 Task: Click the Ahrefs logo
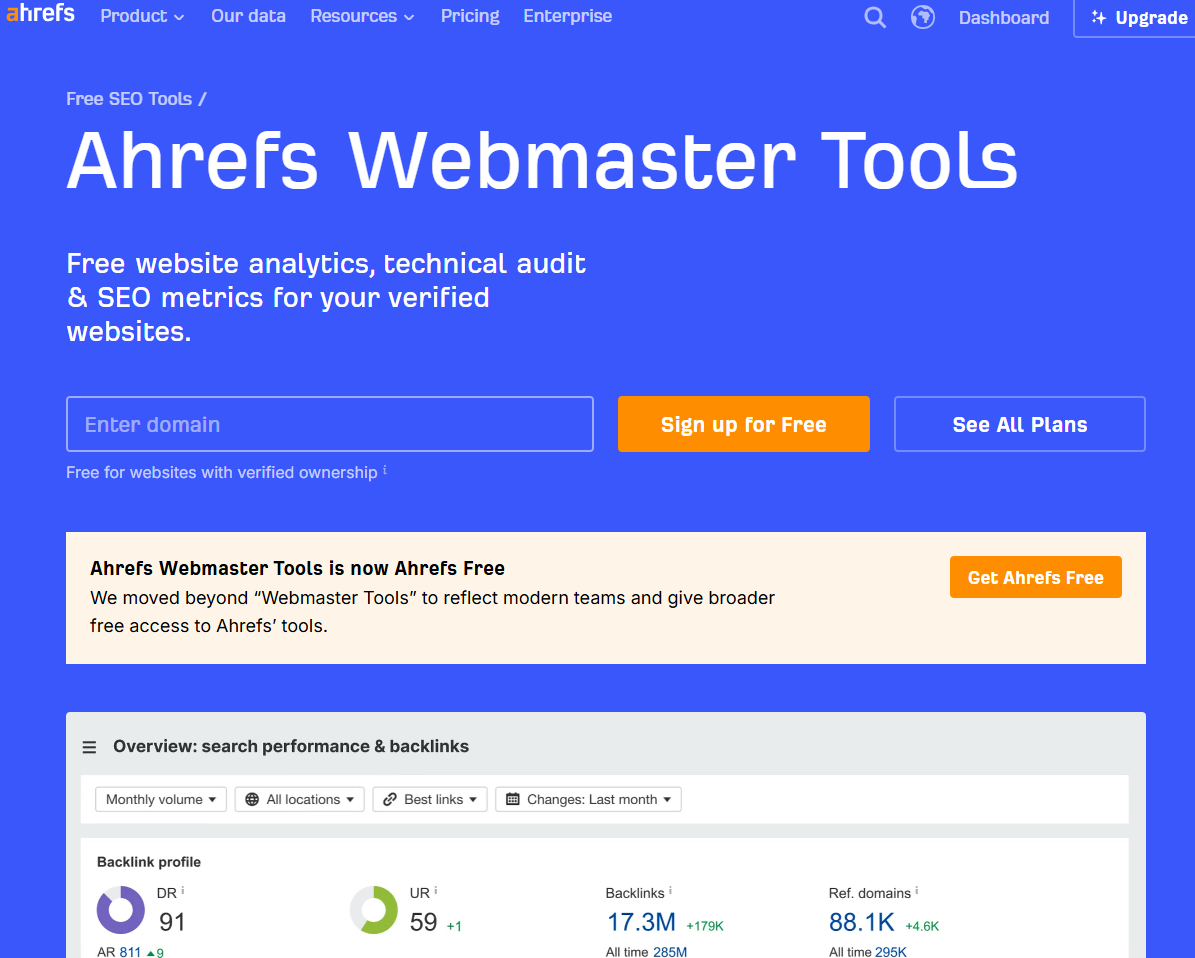click(x=40, y=13)
